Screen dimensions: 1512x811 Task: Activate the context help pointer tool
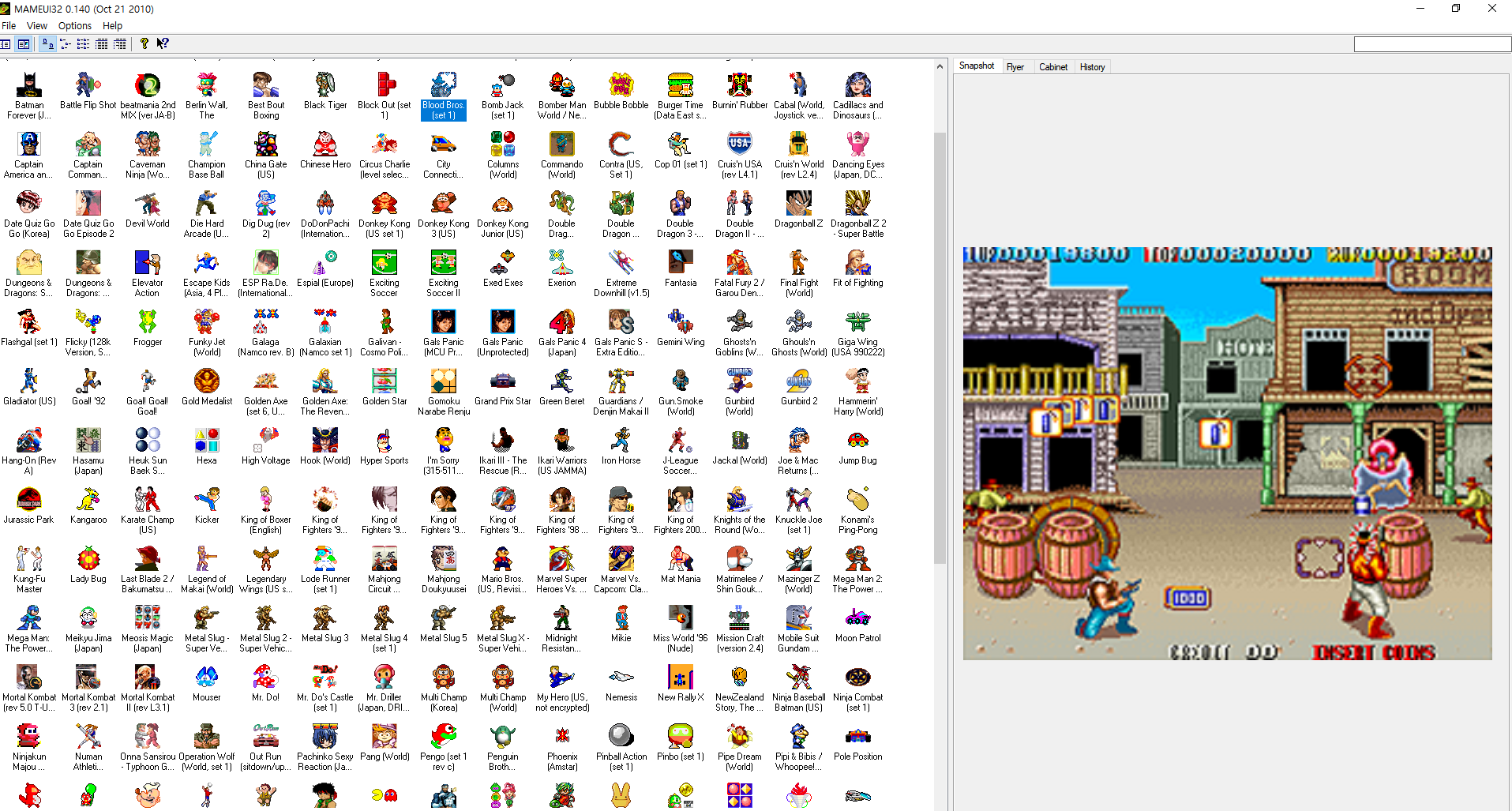163,44
